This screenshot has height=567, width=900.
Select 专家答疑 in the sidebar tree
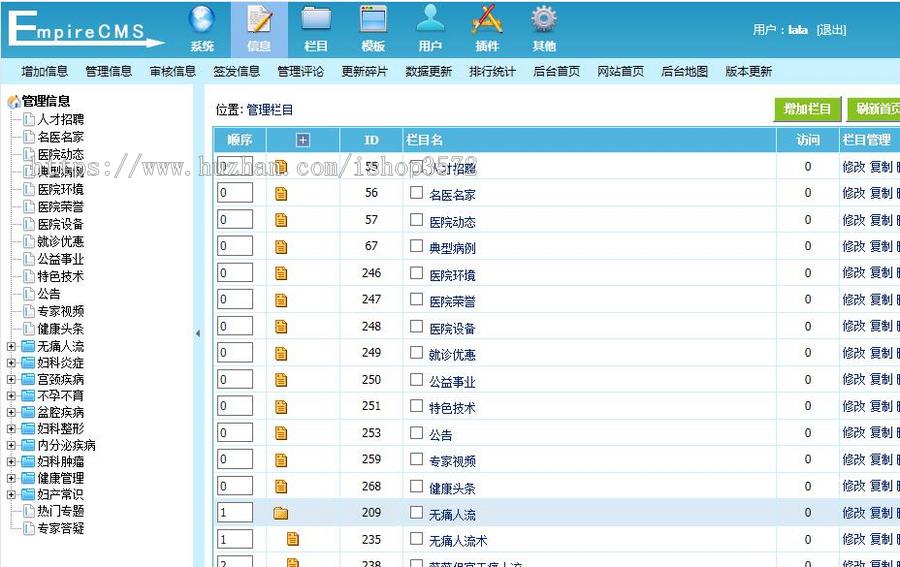[x=61, y=529]
